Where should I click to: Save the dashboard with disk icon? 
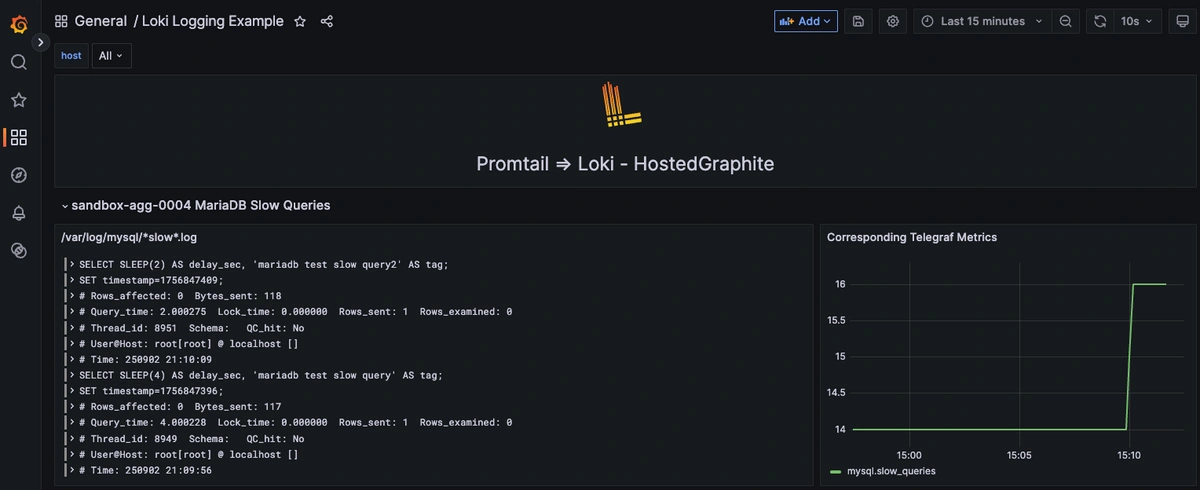tap(858, 21)
